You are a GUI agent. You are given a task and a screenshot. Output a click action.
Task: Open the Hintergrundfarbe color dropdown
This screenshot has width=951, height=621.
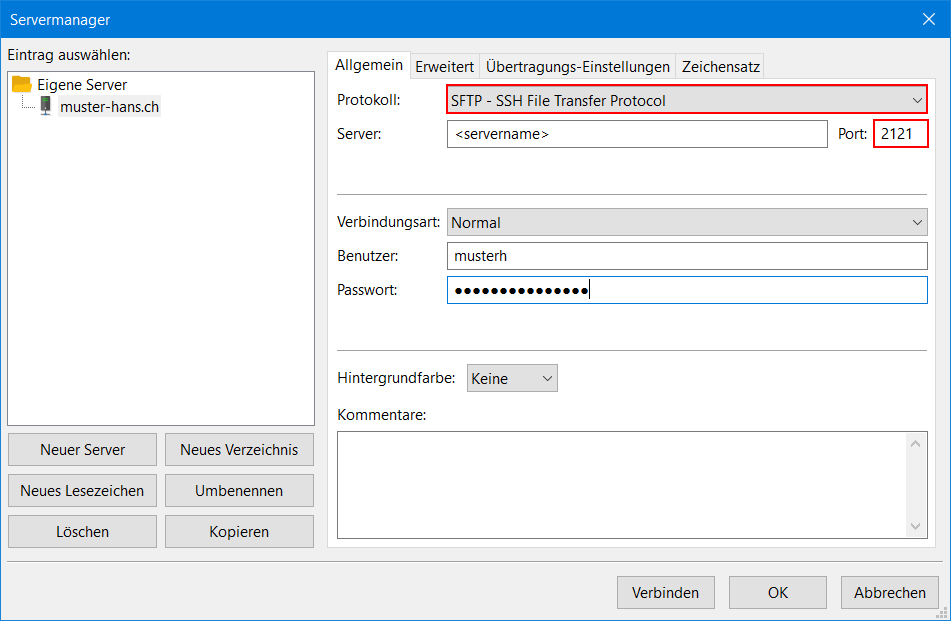511,378
